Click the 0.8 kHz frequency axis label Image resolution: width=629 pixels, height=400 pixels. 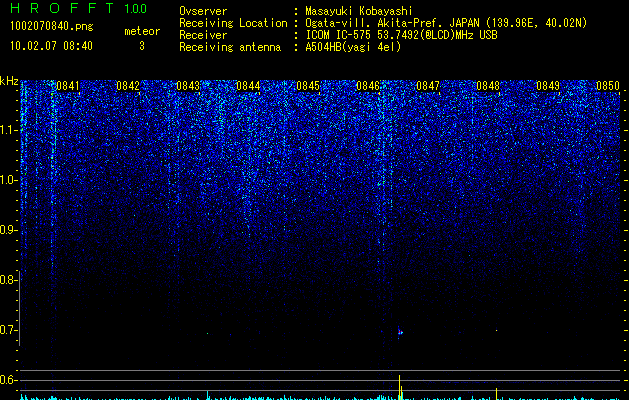pyautogui.click(x=8, y=280)
